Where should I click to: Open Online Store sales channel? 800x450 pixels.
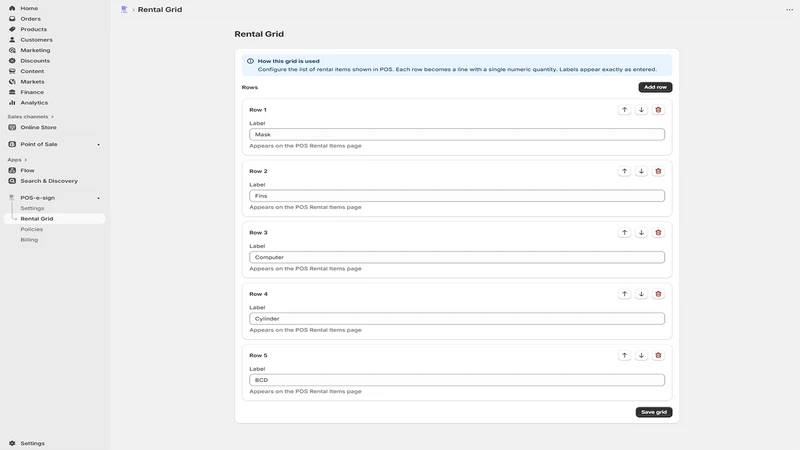click(38, 128)
